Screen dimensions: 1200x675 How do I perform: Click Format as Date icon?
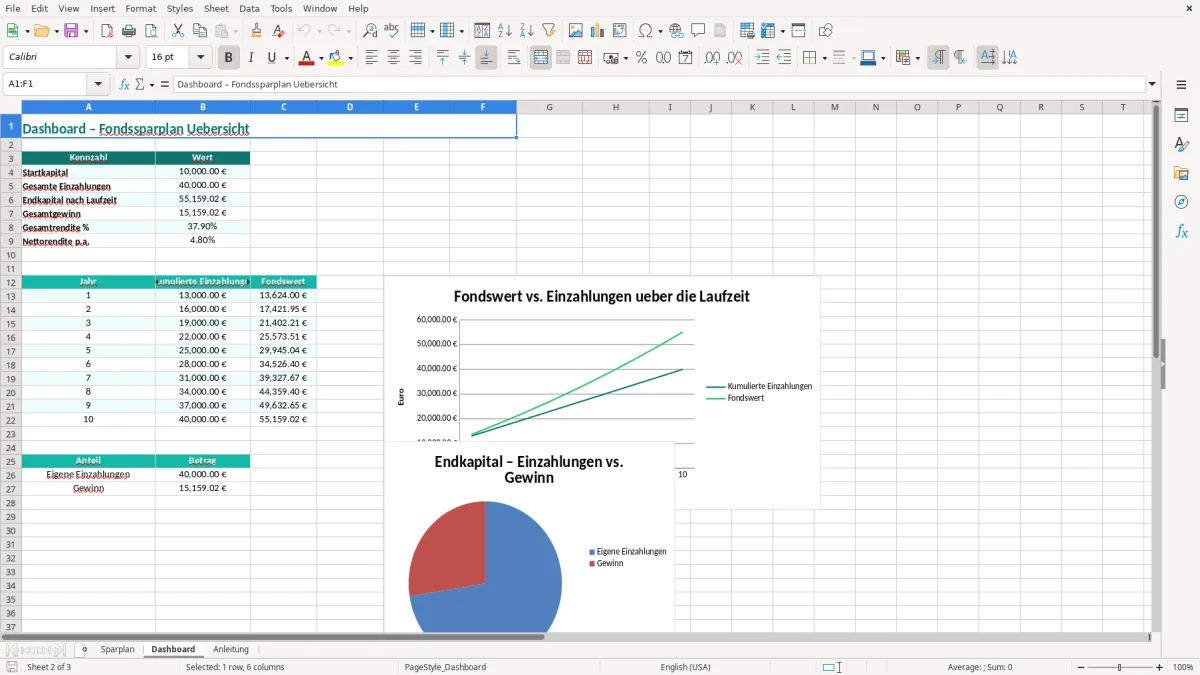pos(685,58)
